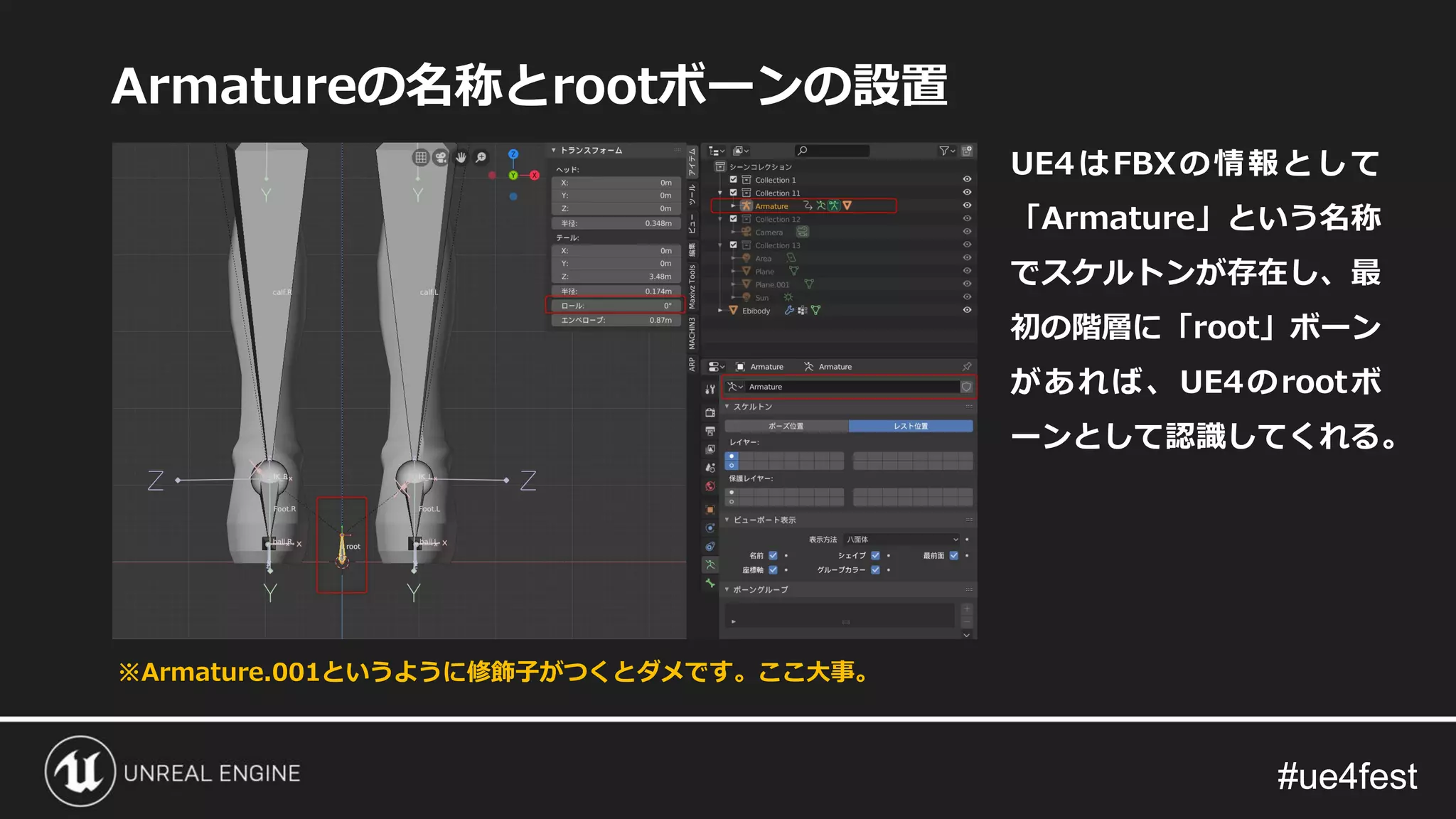The height and width of the screenshot is (819, 1456).
Task: Collapse ボーングループ panel
Action: (727, 589)
